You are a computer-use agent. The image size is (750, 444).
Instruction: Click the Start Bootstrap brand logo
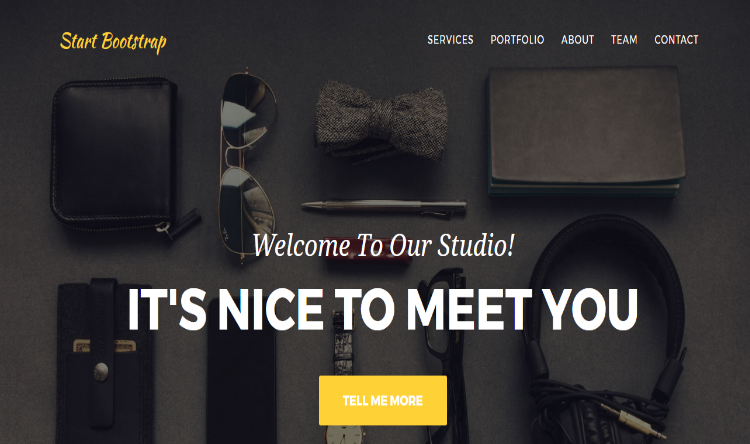(113, 42)
